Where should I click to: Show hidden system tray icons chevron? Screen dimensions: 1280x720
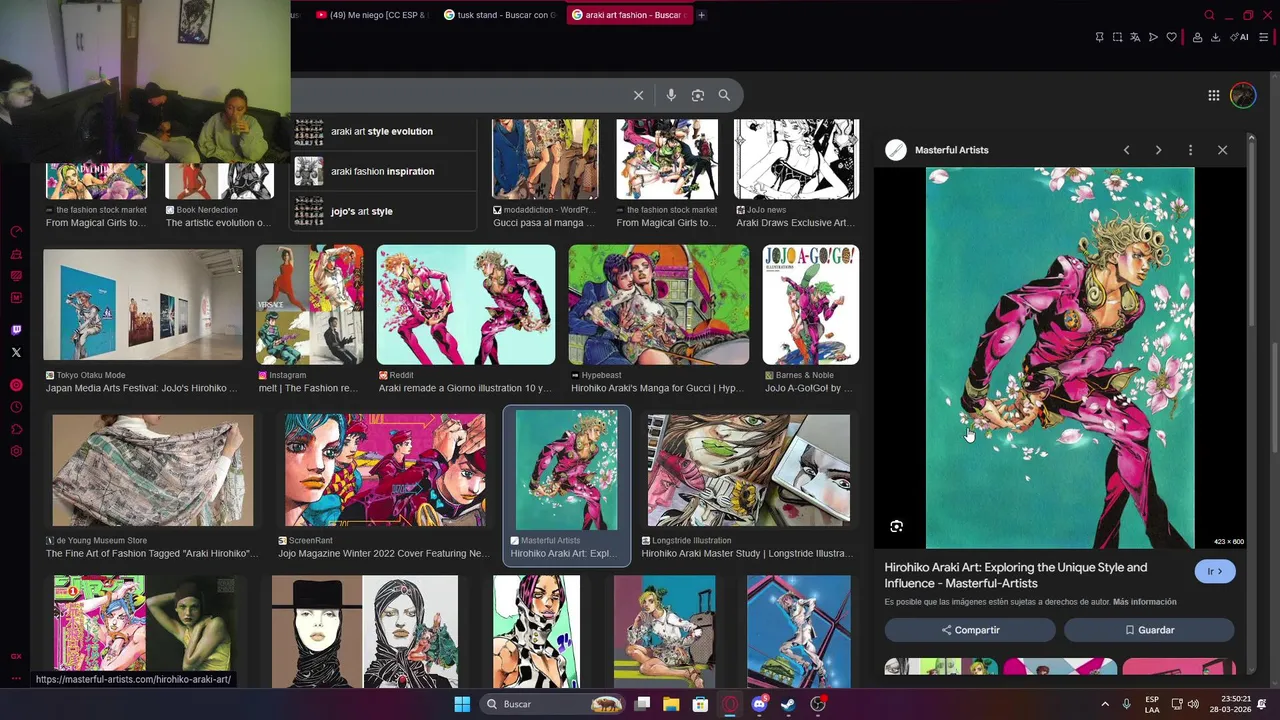click(x=1105, y=704)
